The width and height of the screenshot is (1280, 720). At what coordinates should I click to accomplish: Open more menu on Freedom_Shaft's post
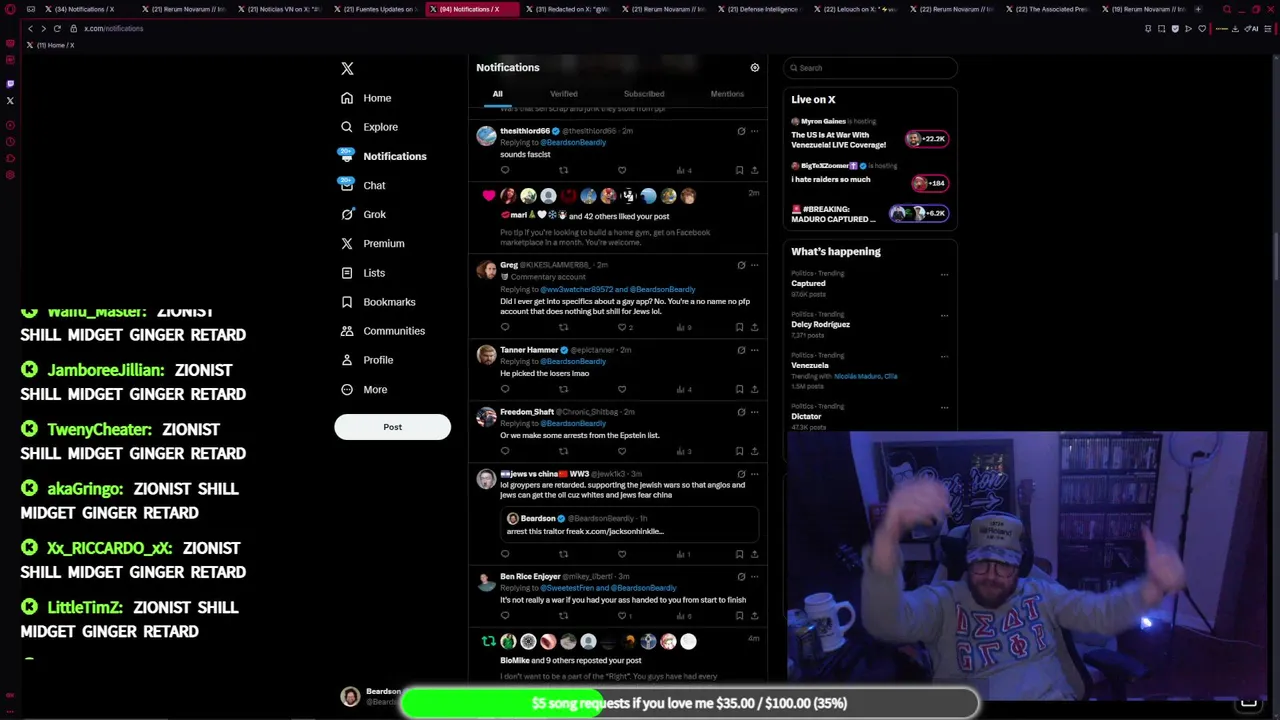(754, 412)
